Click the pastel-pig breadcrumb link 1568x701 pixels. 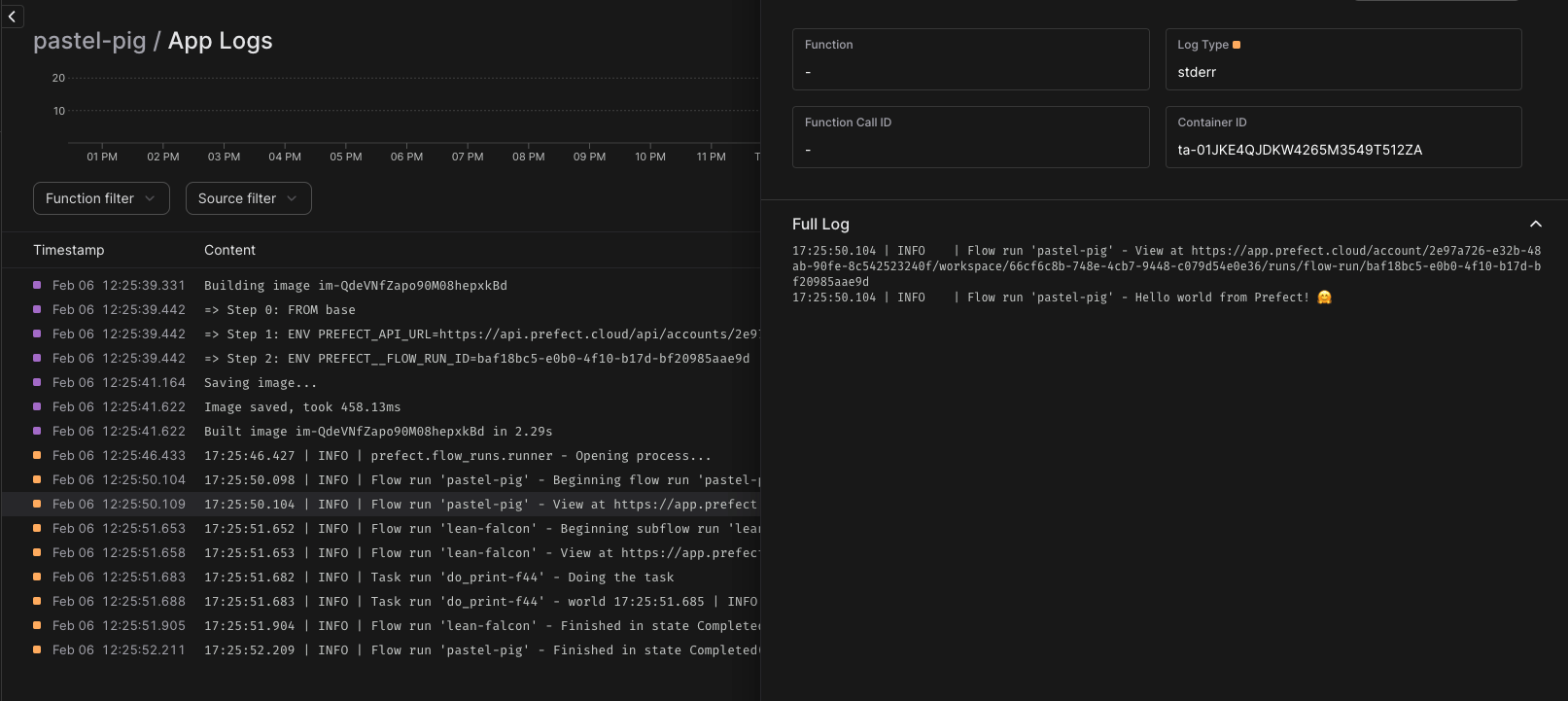tap(89, 41)
